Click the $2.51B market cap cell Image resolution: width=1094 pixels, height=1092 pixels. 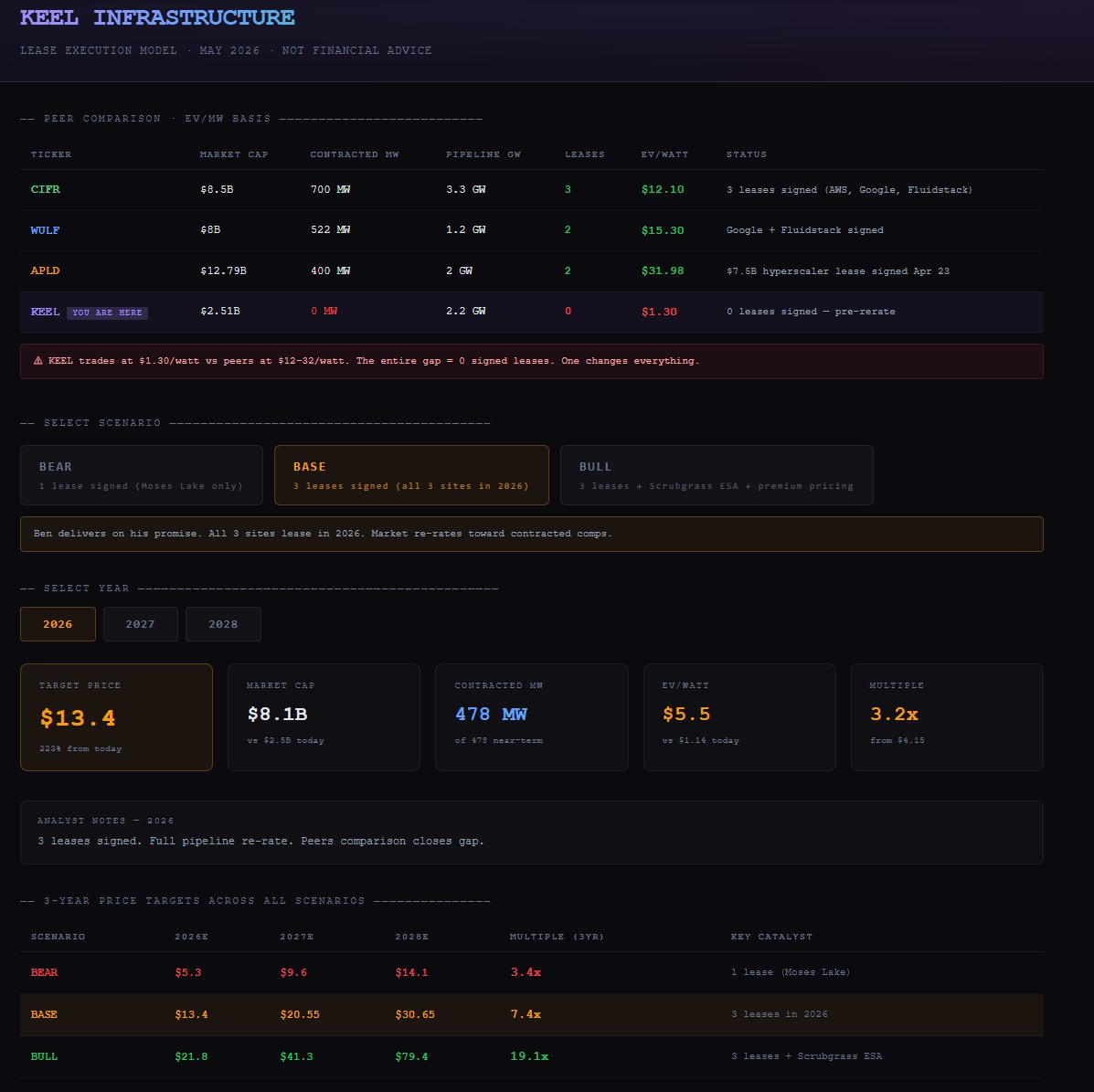(220, 312)
